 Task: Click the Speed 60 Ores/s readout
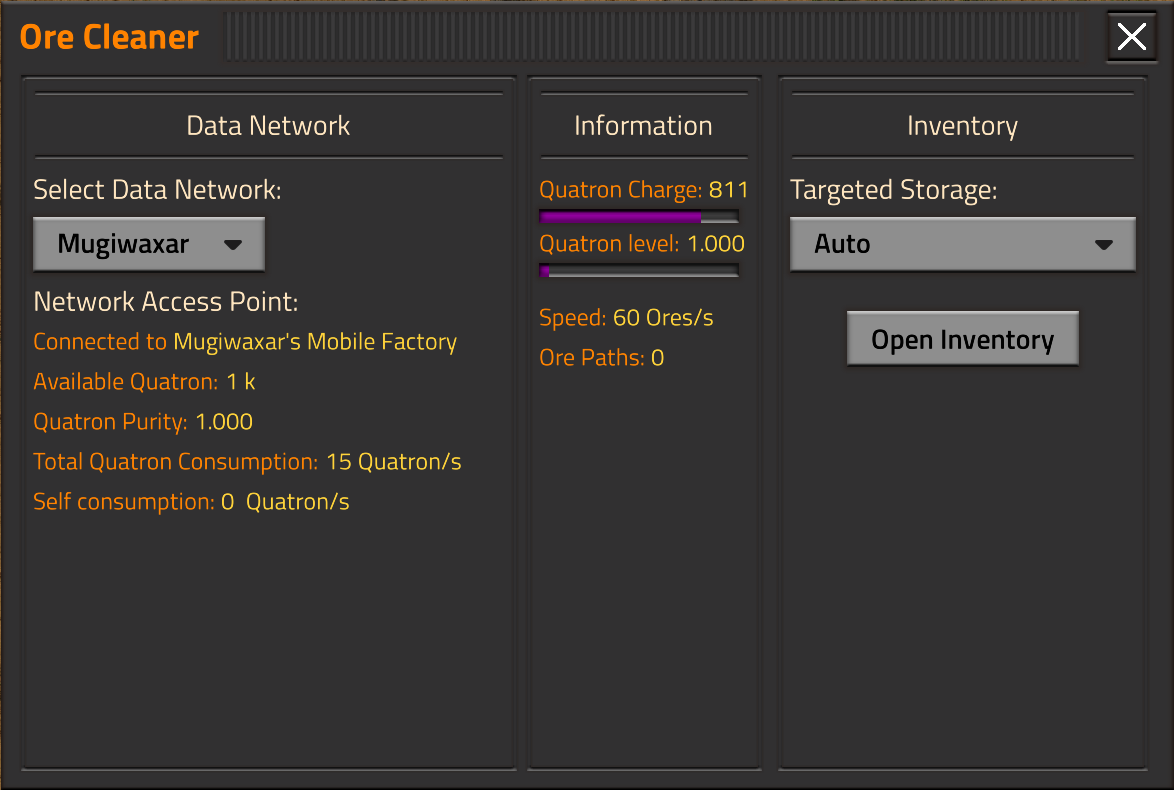click(x=626, y=318)
